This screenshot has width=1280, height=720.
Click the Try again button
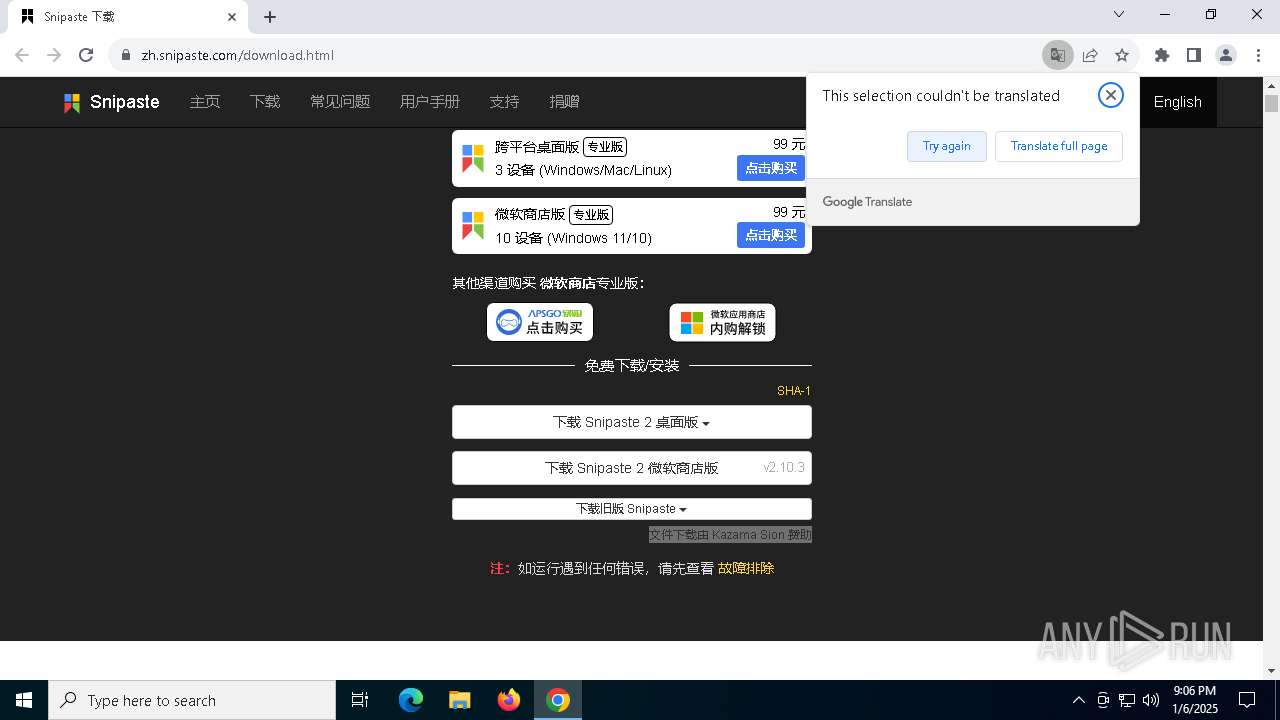(946, 146)
